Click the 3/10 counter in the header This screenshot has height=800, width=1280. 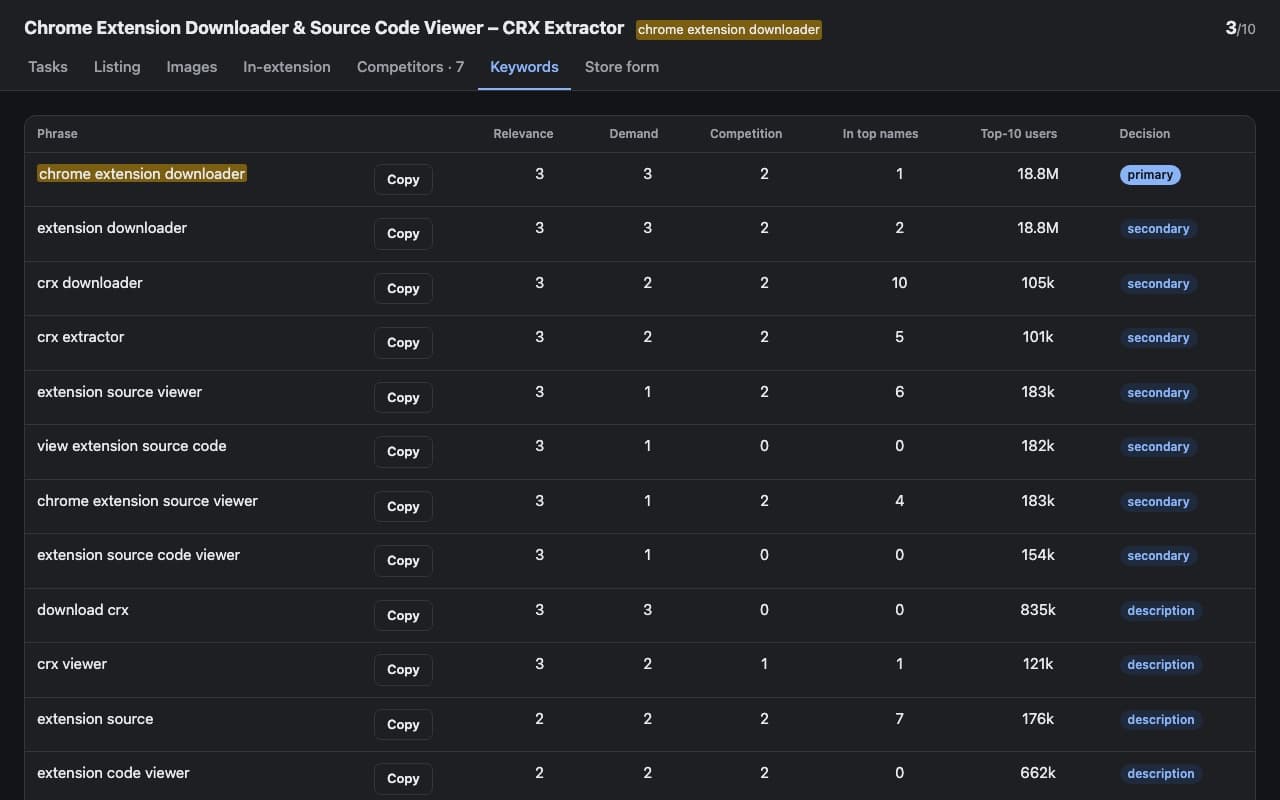click(x=1240, y=28)
